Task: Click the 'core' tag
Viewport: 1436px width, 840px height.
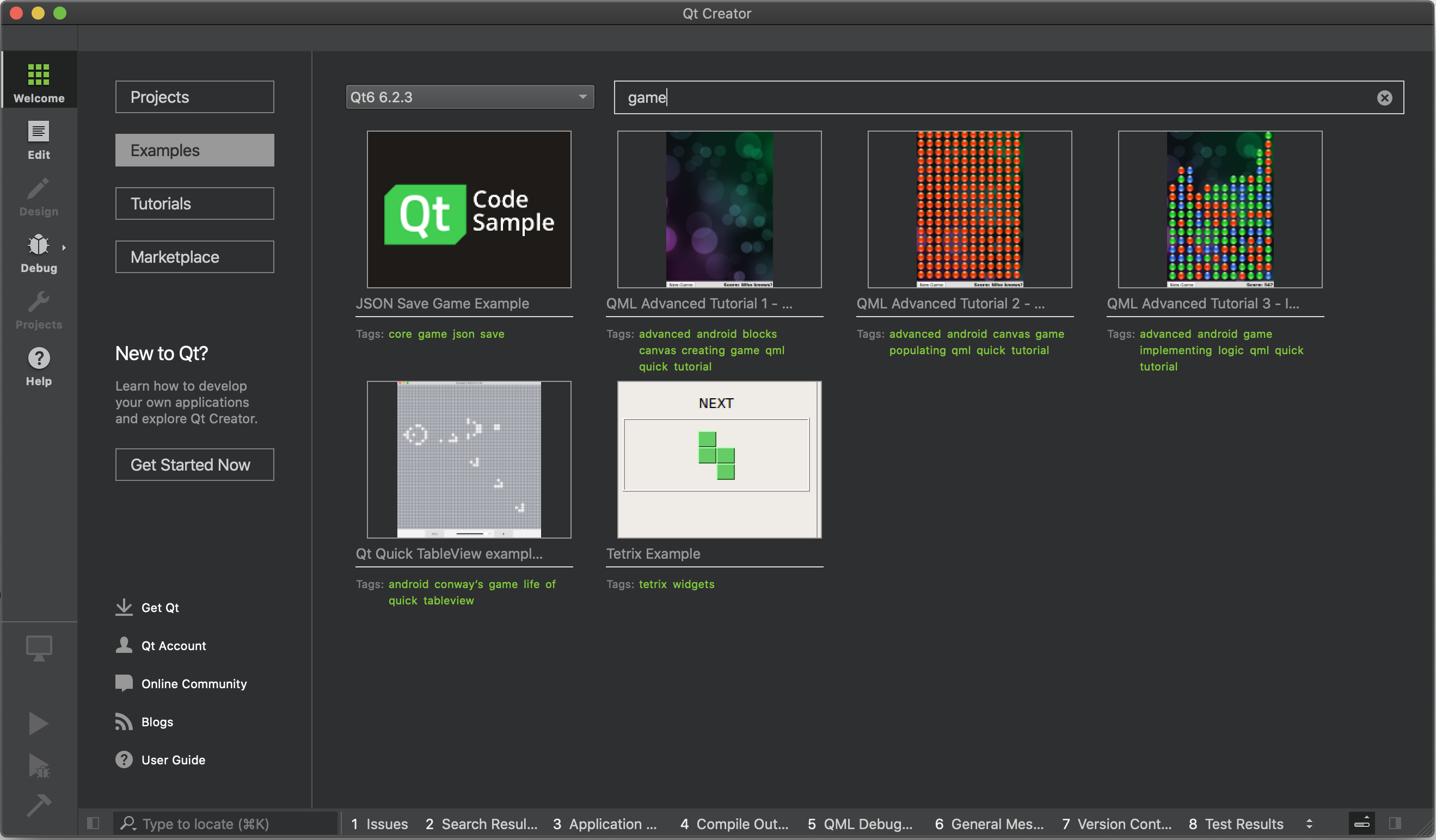Action: pos(400,334)
